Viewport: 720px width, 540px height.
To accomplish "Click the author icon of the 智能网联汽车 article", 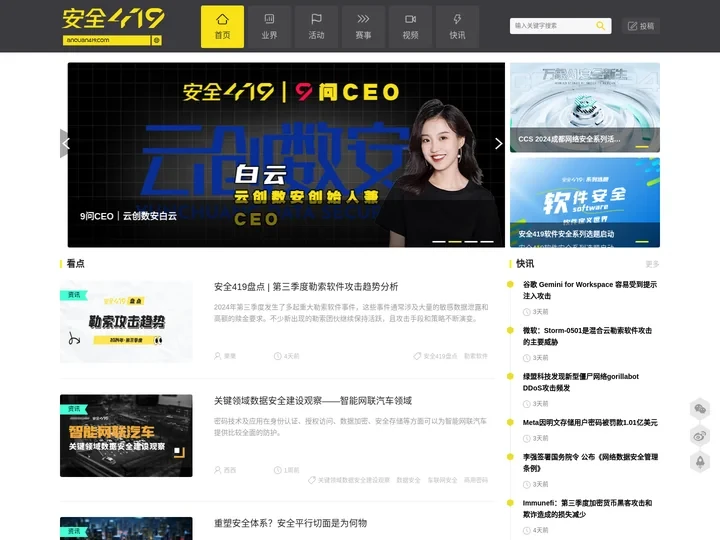I will click(218, 470).
